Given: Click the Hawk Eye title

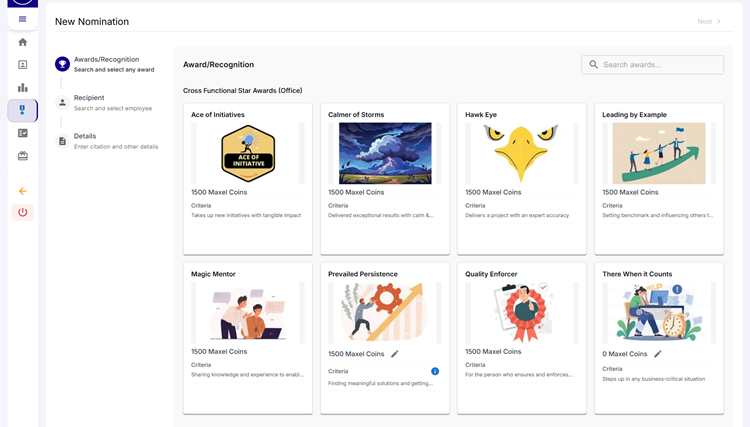Looking at the screenshot, I should pyautogui.click(x=481, y=115).
